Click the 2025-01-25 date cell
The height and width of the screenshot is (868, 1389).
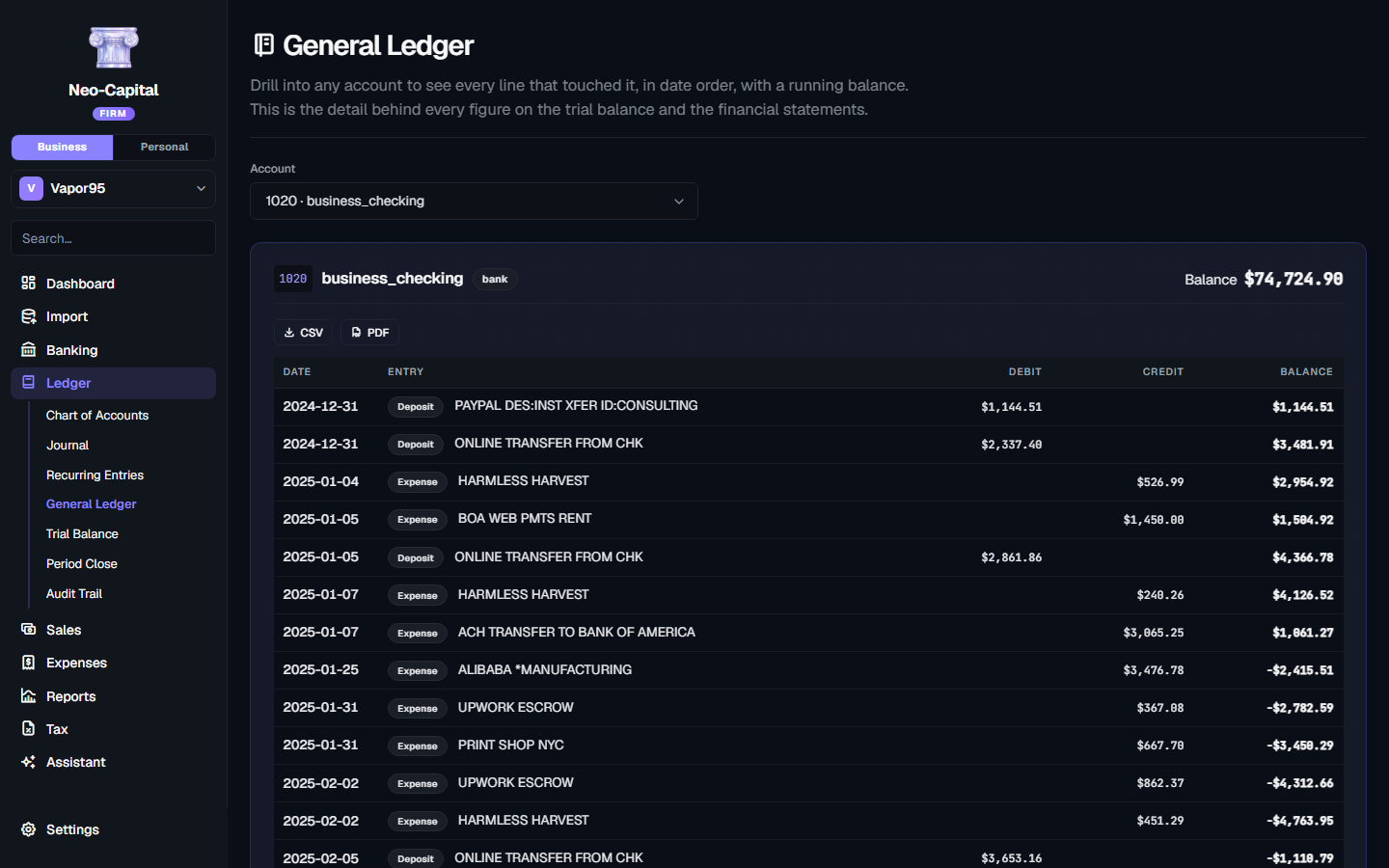tap(320, 669)
